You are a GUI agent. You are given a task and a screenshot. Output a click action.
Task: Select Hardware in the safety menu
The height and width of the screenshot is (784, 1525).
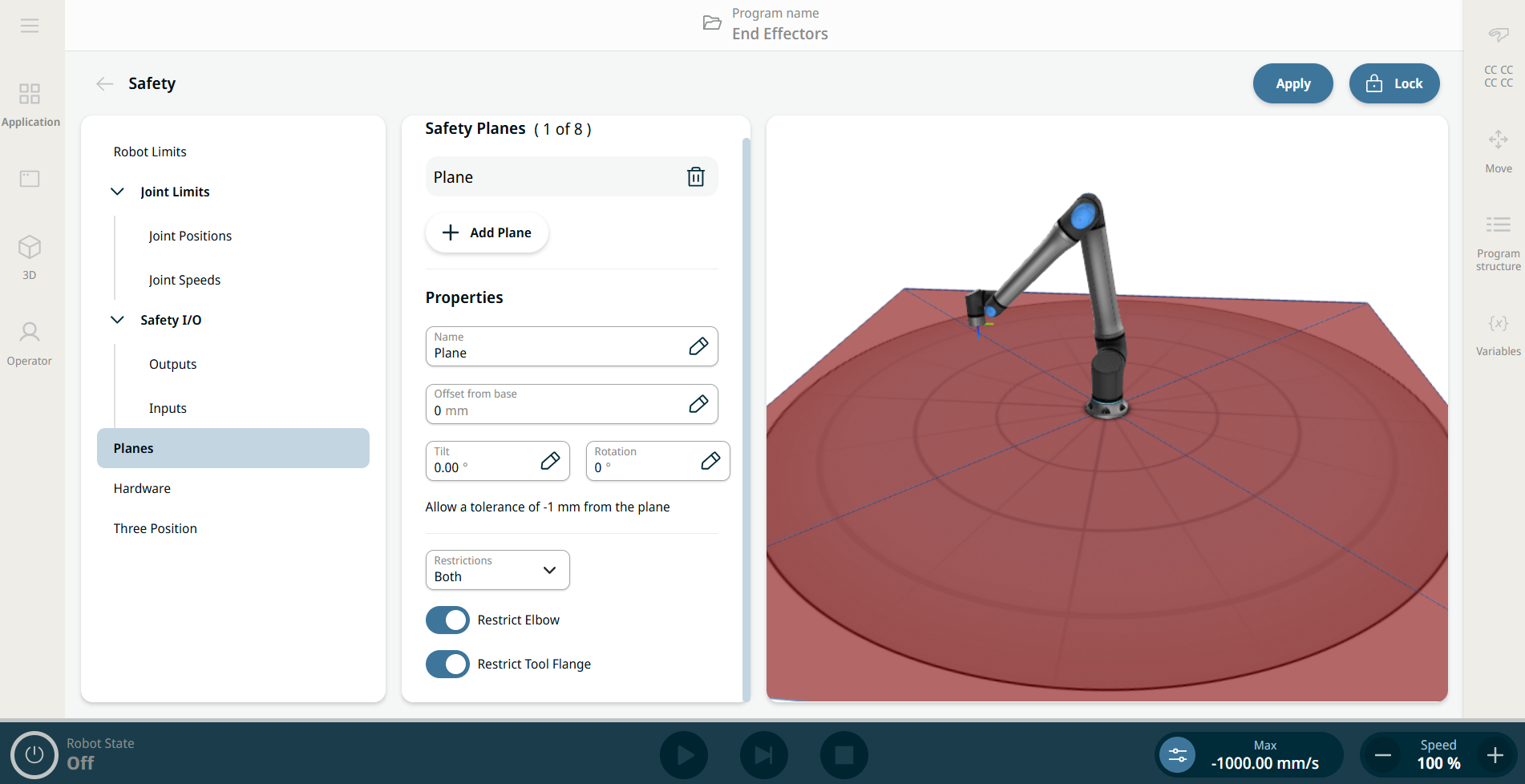coord(142,488)
